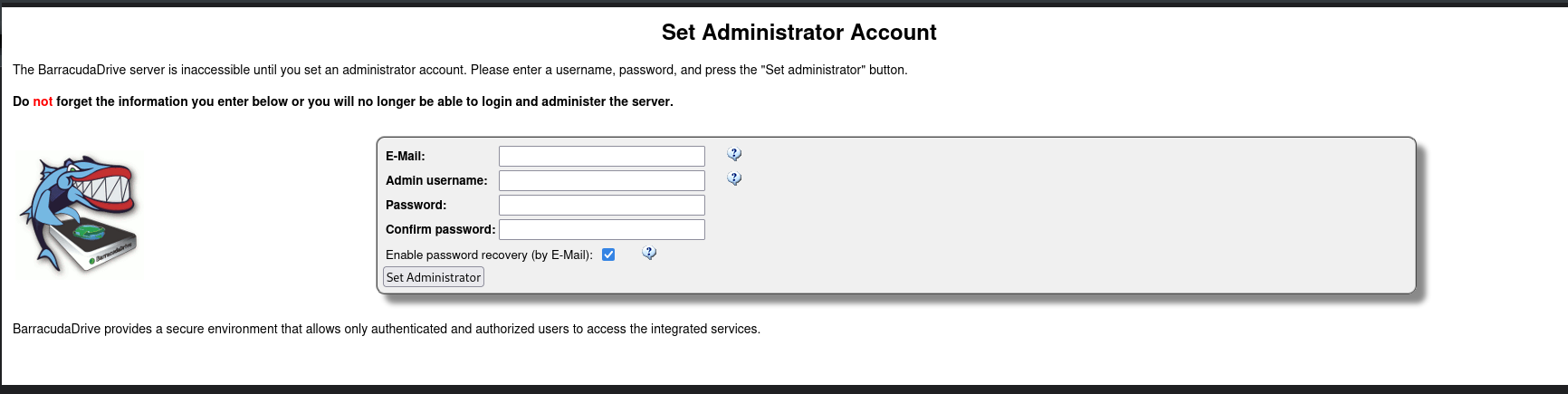Image resolution: width=1568 pixels, height=394 pixels.
Task: Focus the E-Mail input field
Action: (x=602, y=156)
